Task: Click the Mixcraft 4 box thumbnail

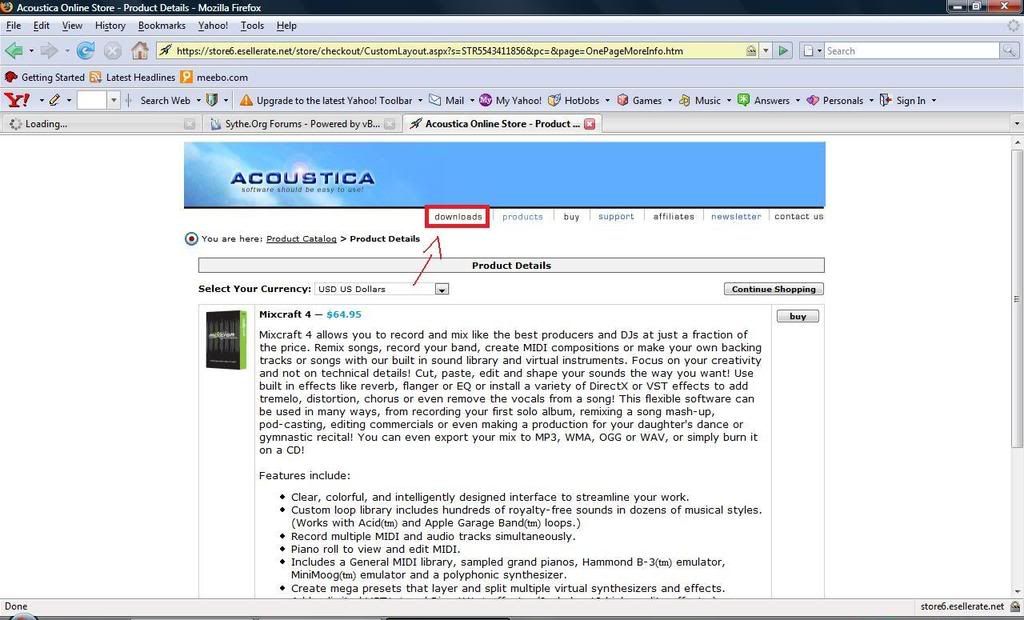Action: [227, 340]
